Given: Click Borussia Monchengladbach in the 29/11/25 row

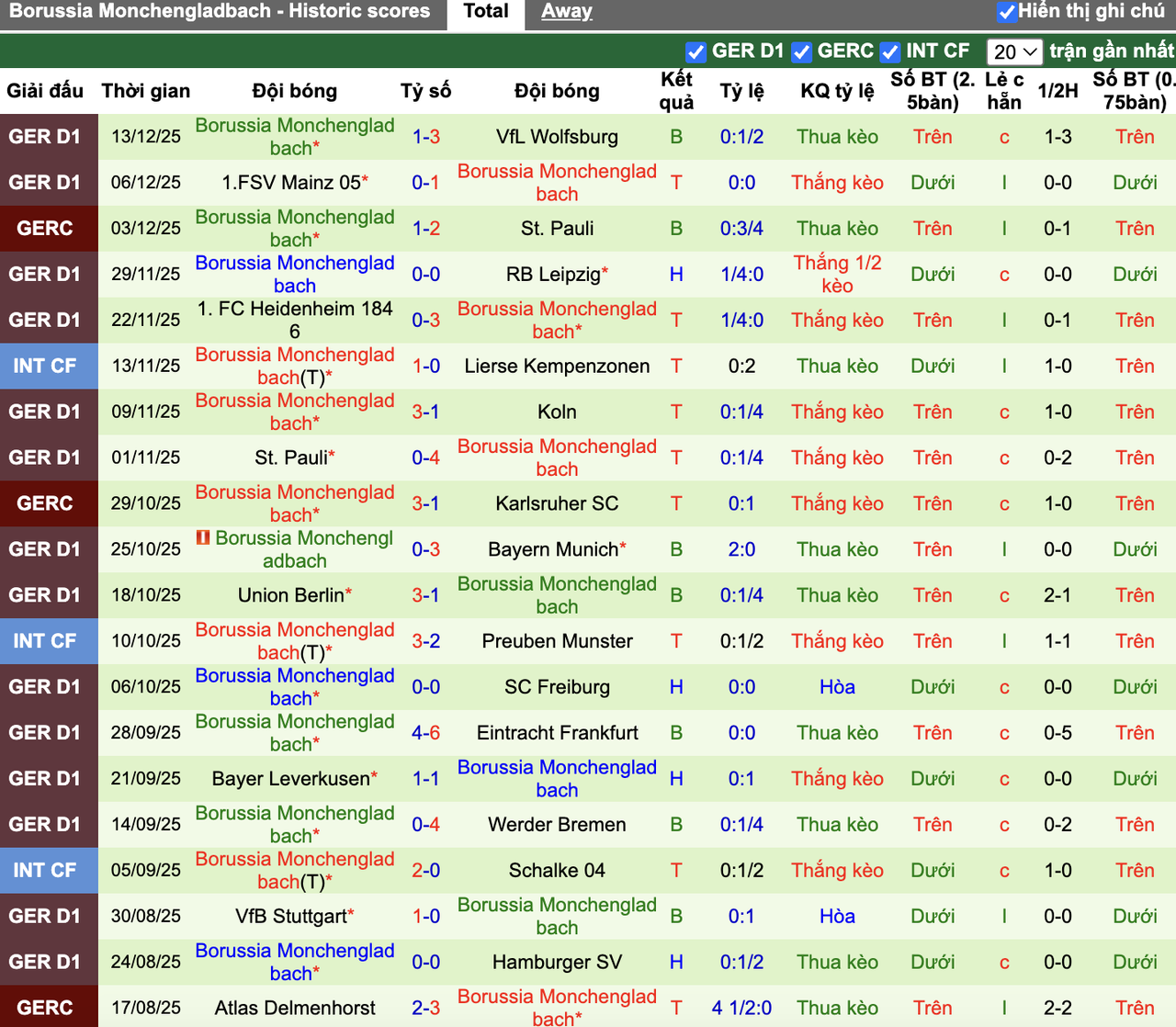Looking at the screenshot, I should [x=295, y=274].
